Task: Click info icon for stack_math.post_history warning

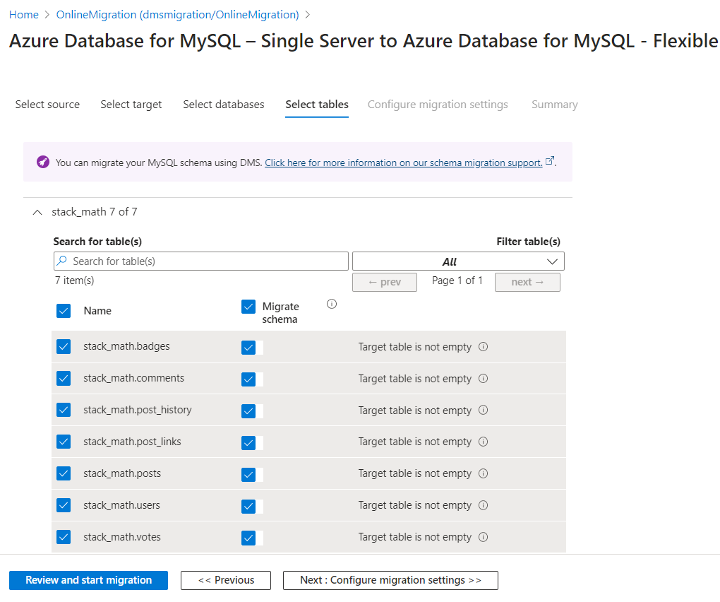Action: point(483,410)
